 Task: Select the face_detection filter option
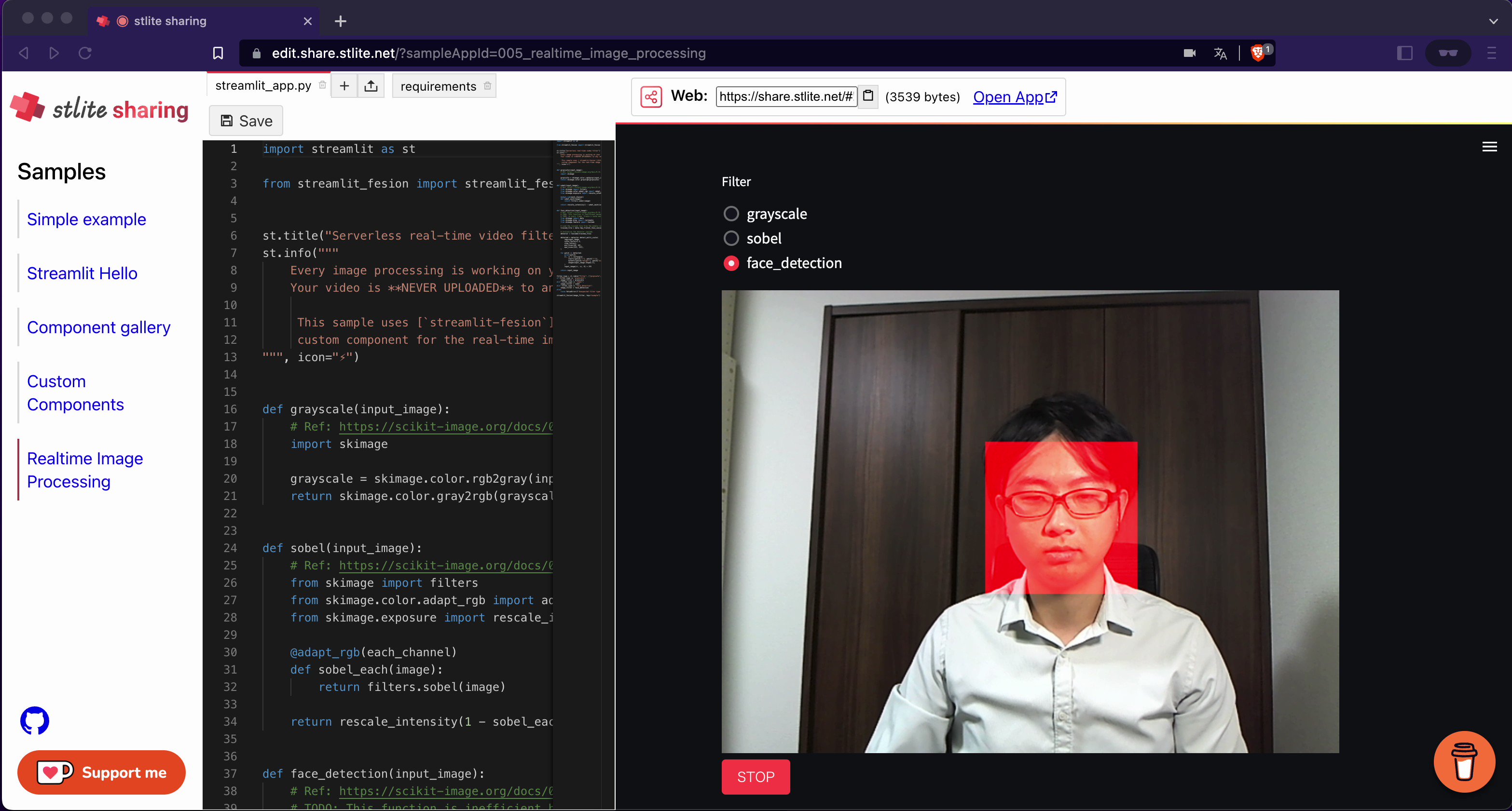coord(731,263)
